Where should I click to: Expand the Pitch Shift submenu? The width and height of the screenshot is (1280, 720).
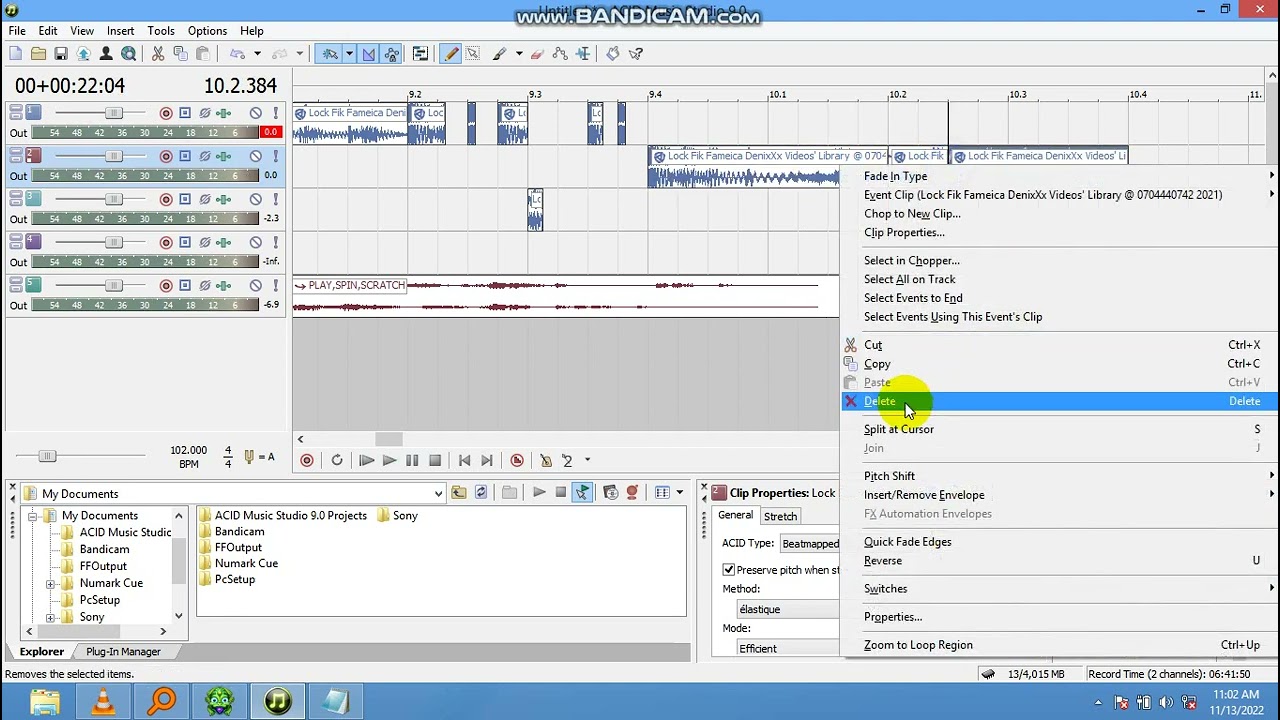tap(1060, 476)
